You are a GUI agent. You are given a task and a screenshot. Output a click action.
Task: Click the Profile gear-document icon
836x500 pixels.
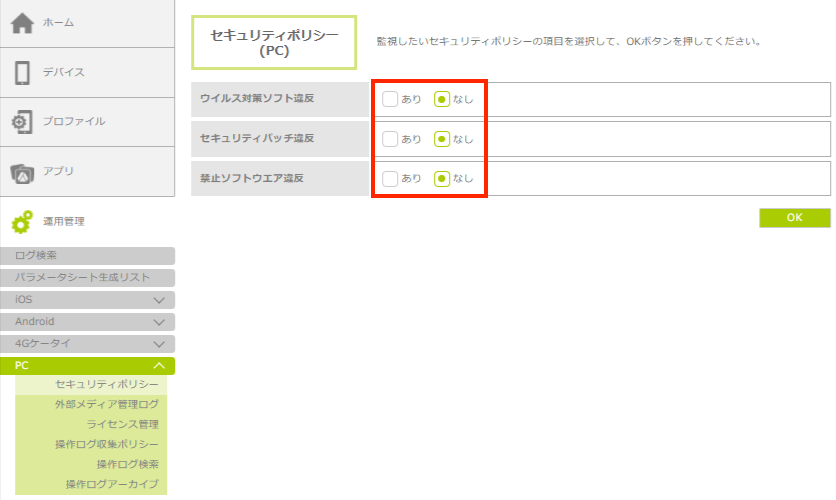[22, 122]
